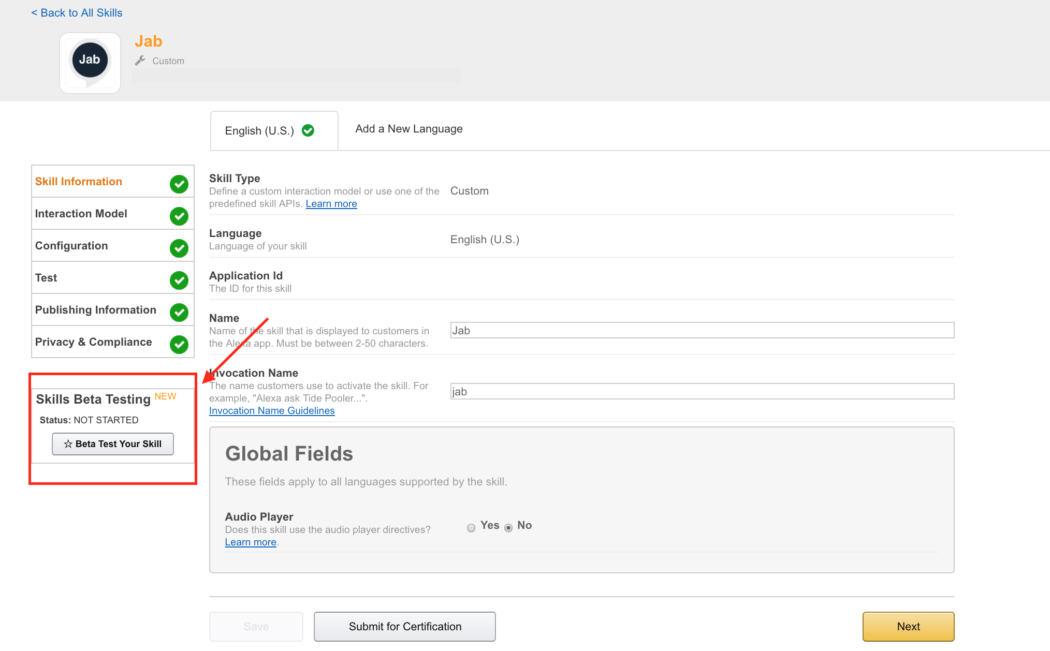Go back to All Skills
The image size is (1050, 651).
tap(76, 13)
